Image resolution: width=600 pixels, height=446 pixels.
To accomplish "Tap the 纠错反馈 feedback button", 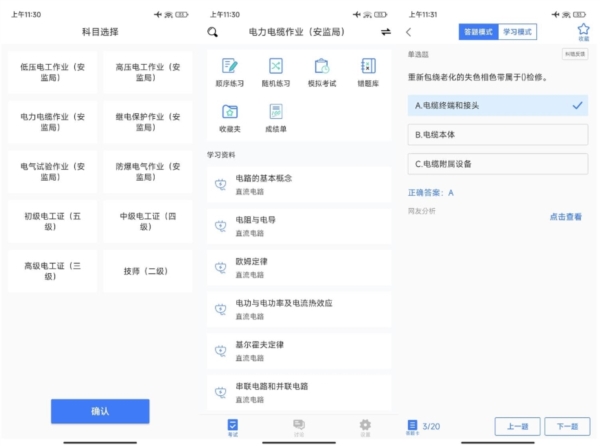I will click(x=575, y=54).
